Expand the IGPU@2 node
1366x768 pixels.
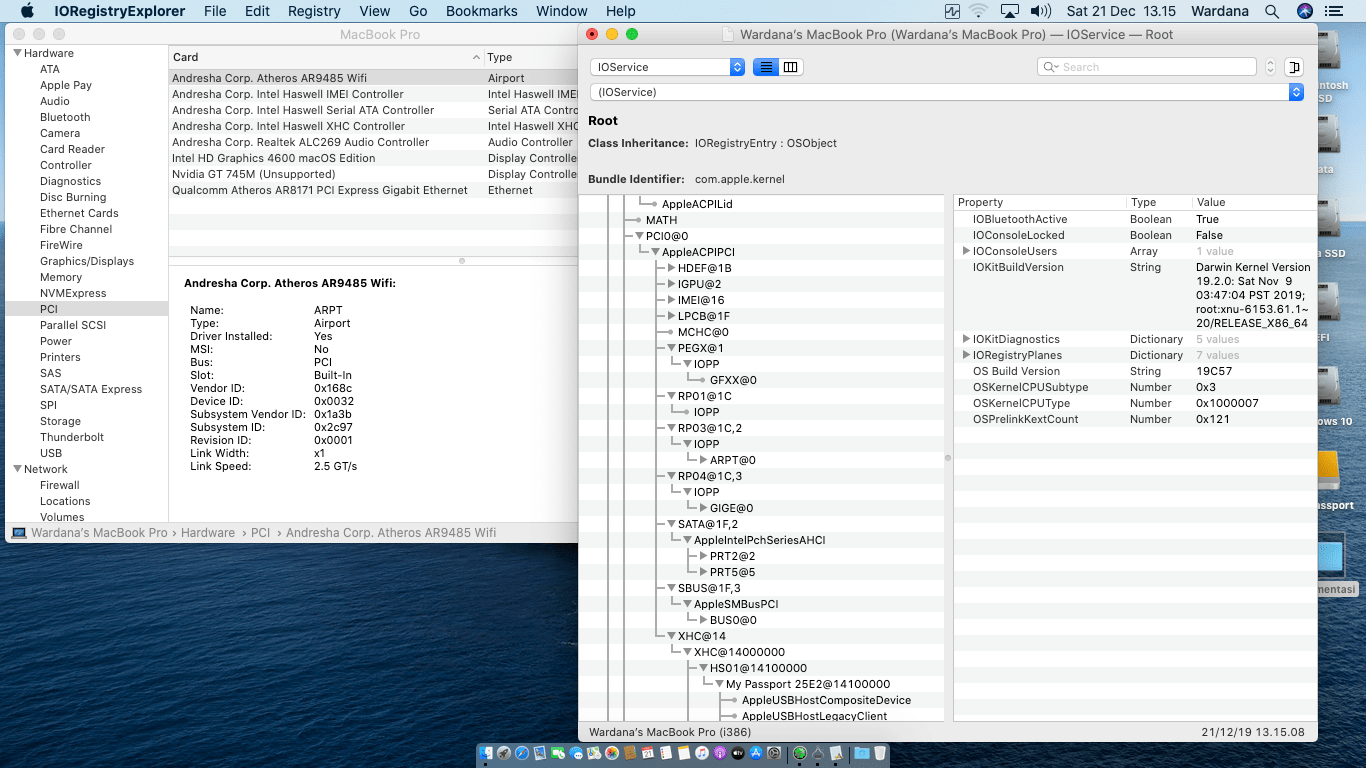[x=672, y=284]
